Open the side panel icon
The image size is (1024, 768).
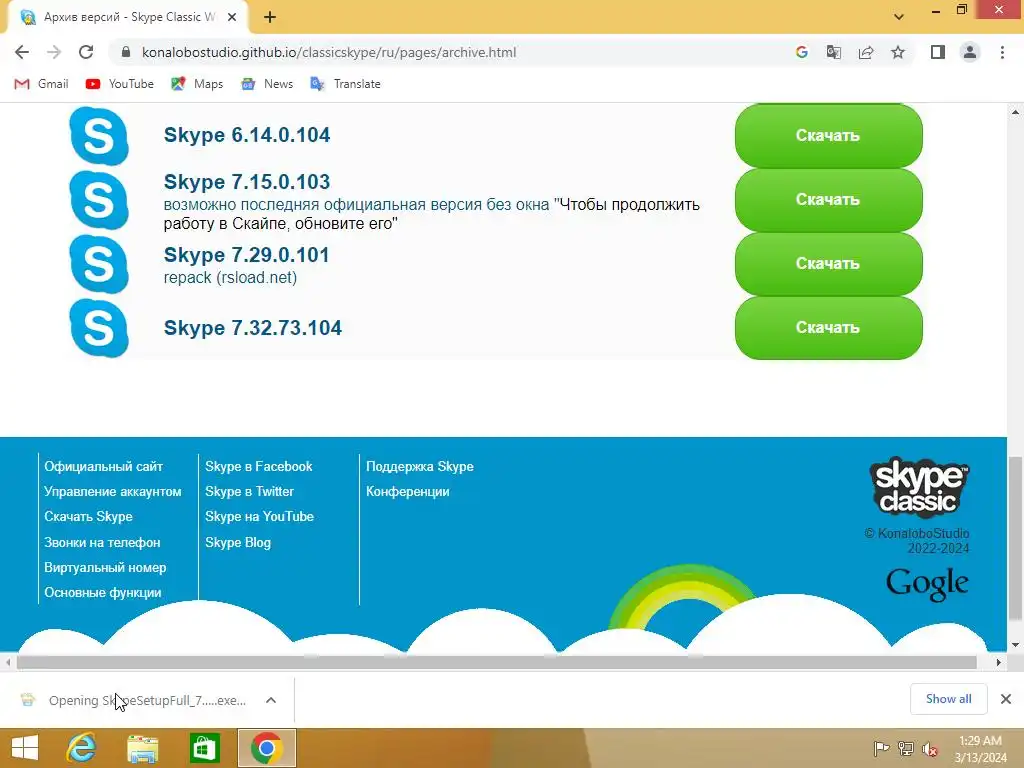click(x=938, y=52)
